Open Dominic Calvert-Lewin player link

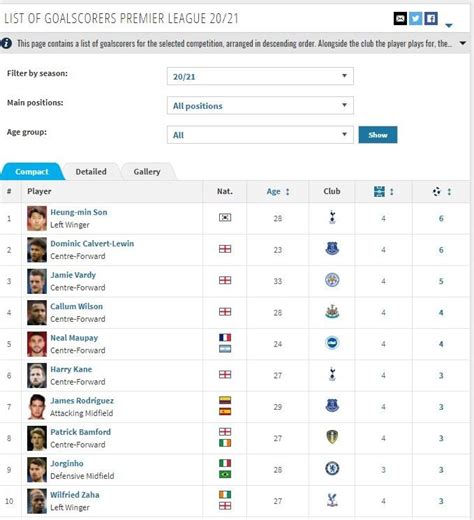coord(92,244)
